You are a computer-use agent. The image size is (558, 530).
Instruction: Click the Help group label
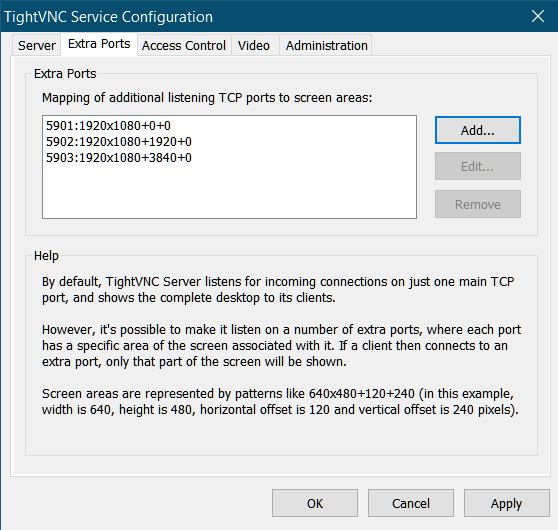point(46,256)
